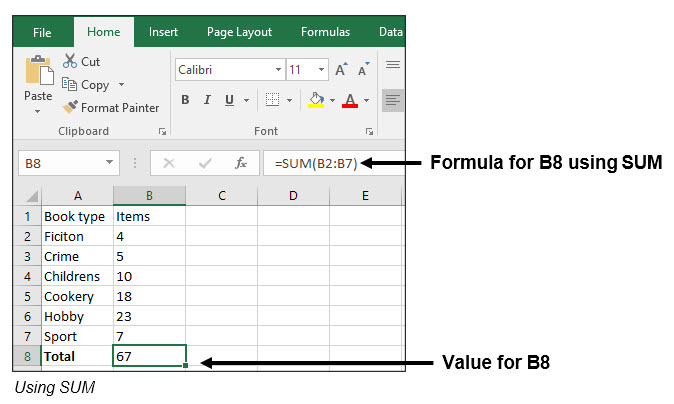Switch to the Insert tab

point(163,32)
